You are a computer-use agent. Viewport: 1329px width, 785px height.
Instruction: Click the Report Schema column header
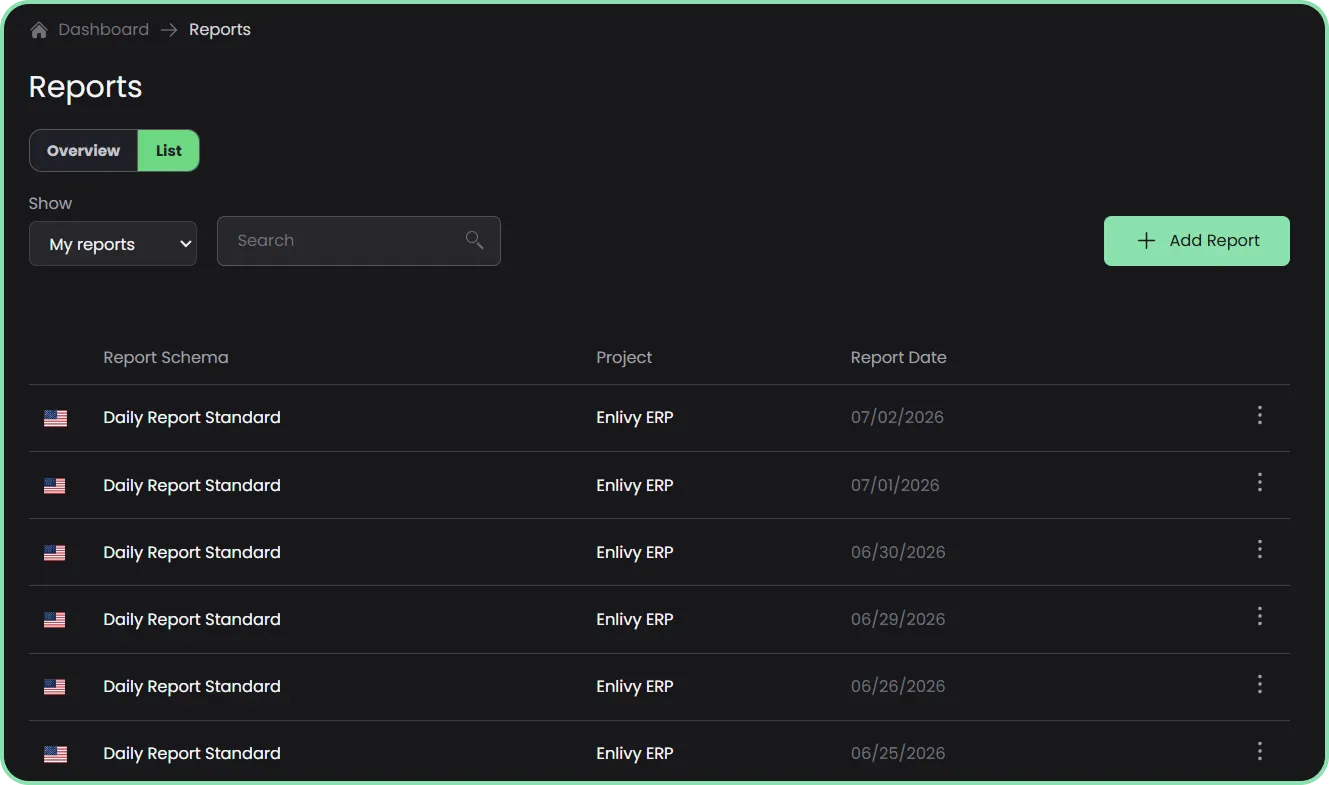[x=166, y=357]
